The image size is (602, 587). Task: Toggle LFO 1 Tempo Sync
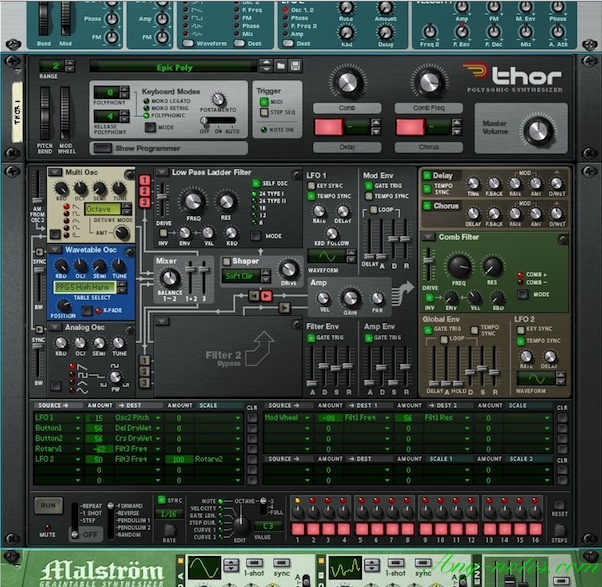point(311,196)
